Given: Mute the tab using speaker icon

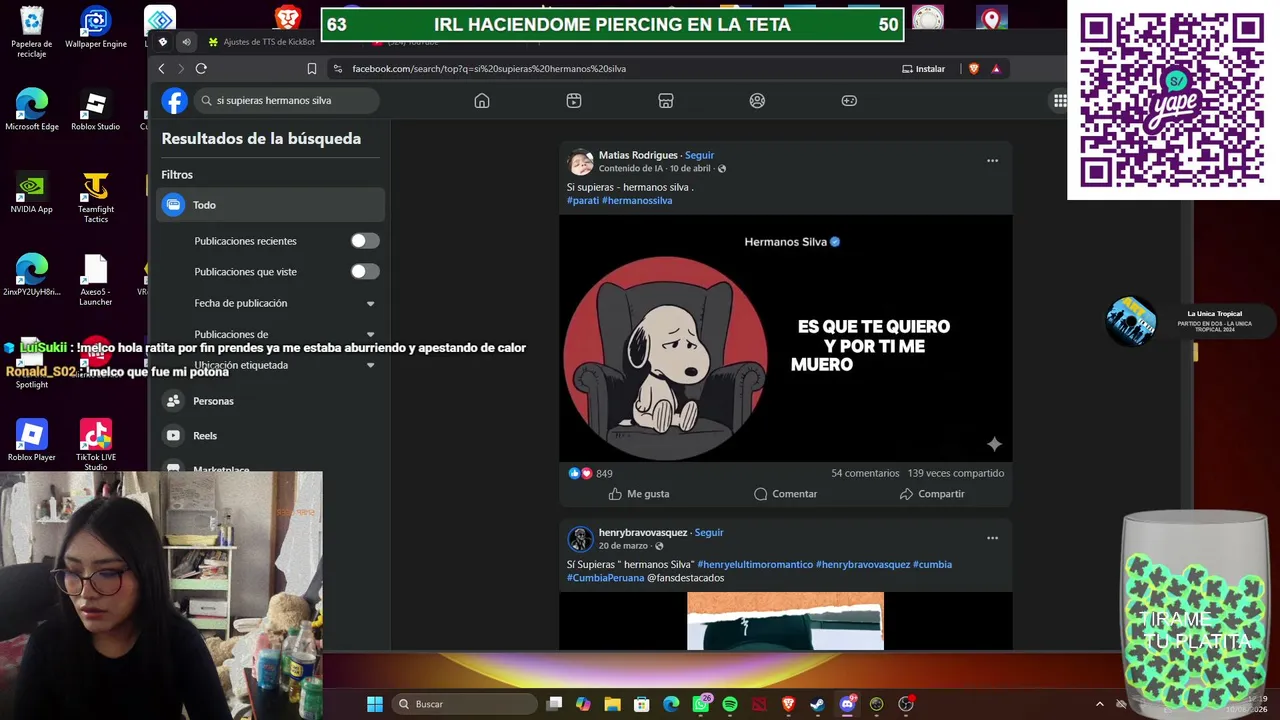Looking at the screenshot, I should click(186, 42).
